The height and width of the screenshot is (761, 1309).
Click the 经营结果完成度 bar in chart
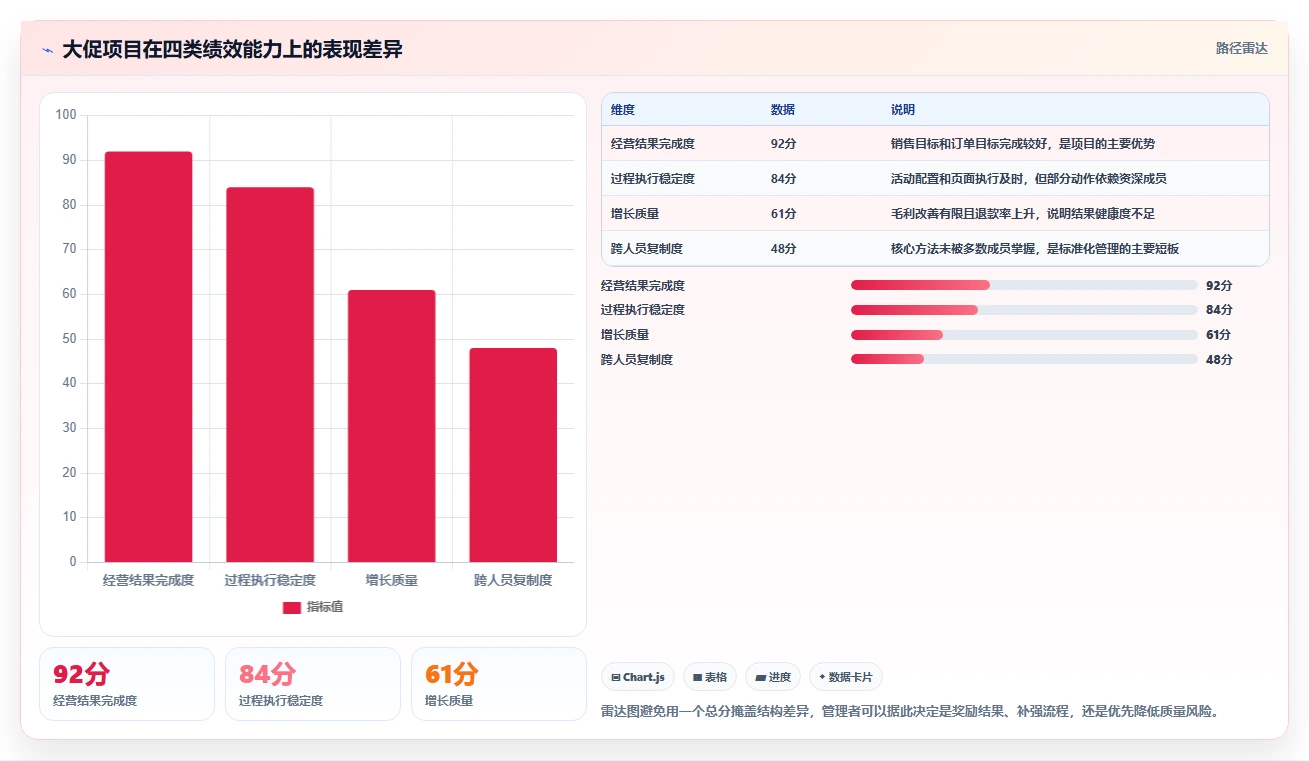pos(148,357)
